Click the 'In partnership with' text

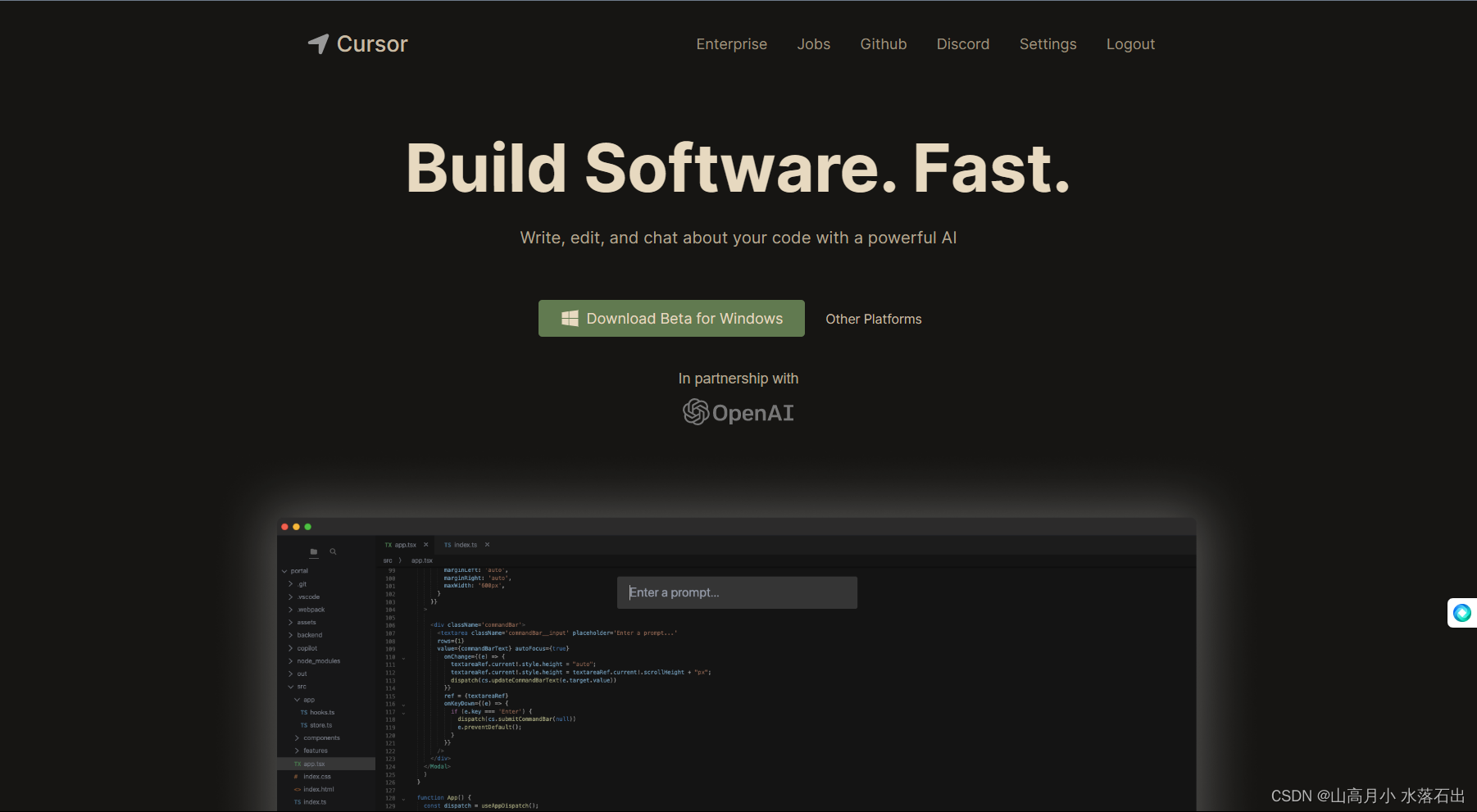point(738,379)
